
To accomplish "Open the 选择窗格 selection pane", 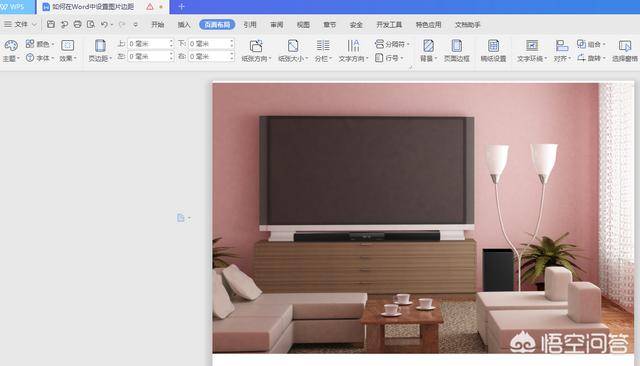I will pyautogui.click(x=625, y=51).
